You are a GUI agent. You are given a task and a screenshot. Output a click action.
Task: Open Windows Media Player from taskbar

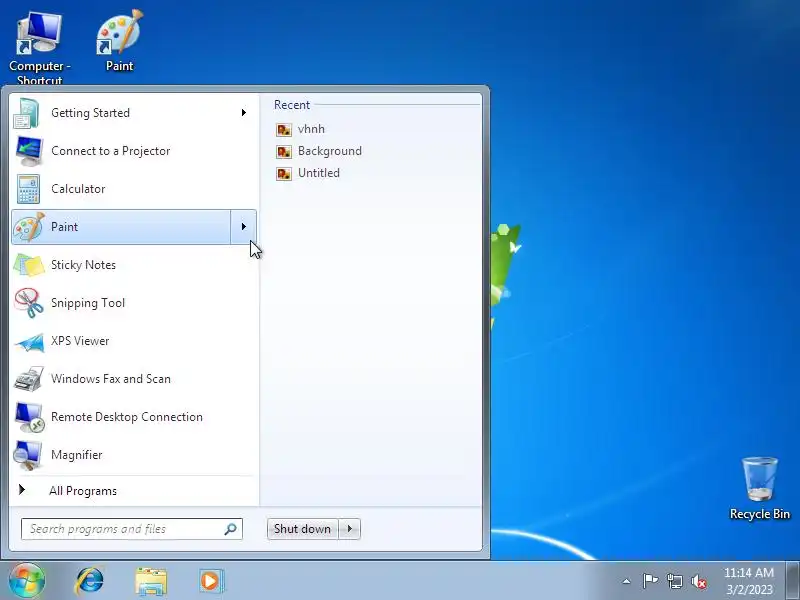[x=211, y=581]
